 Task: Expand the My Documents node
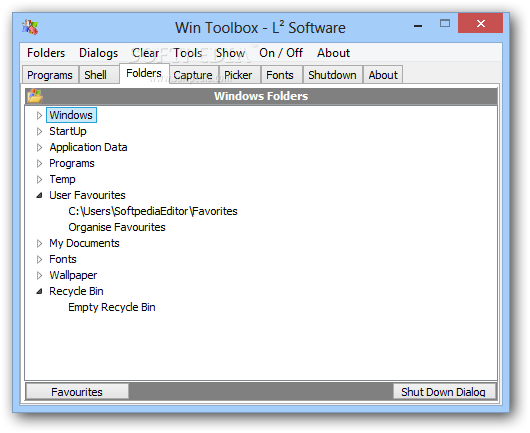coord(39,243)
